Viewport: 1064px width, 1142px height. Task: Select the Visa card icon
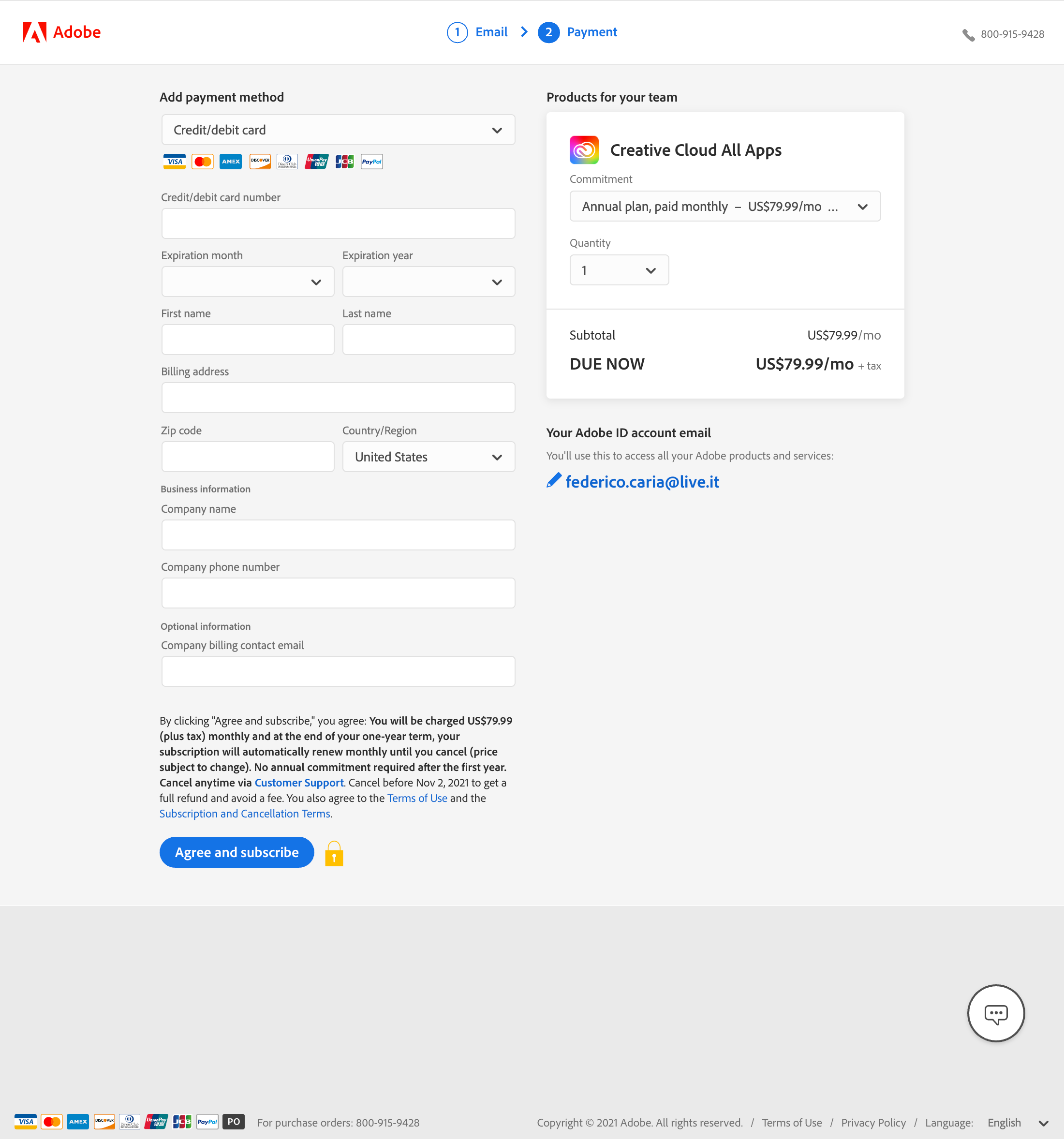click(174, 162)
